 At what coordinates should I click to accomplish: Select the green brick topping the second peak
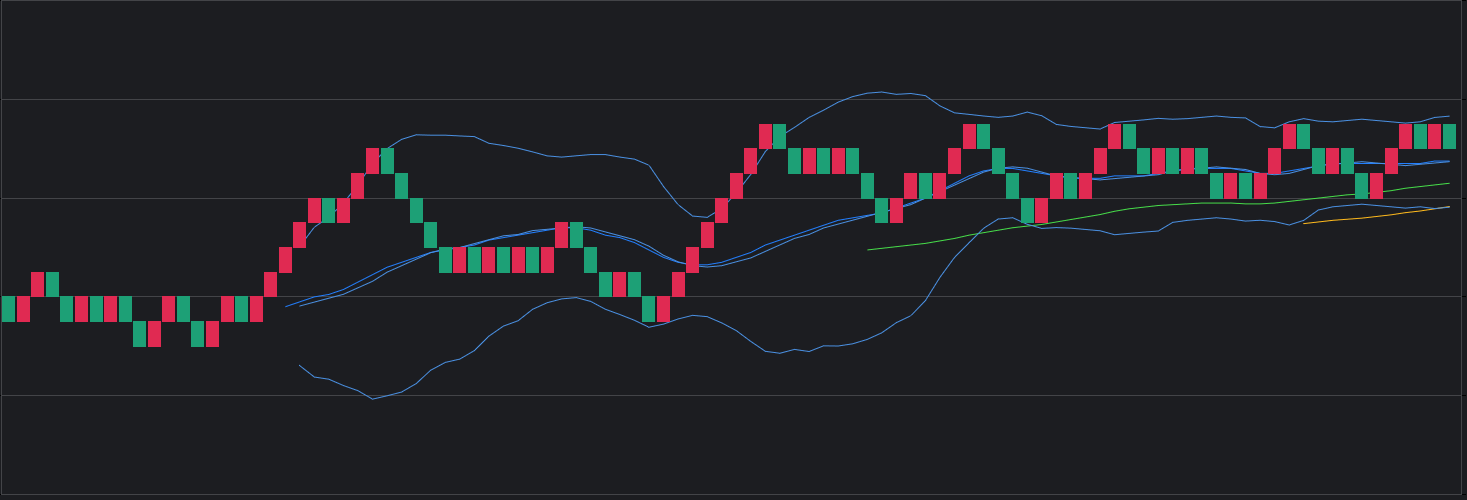(779, 136)
